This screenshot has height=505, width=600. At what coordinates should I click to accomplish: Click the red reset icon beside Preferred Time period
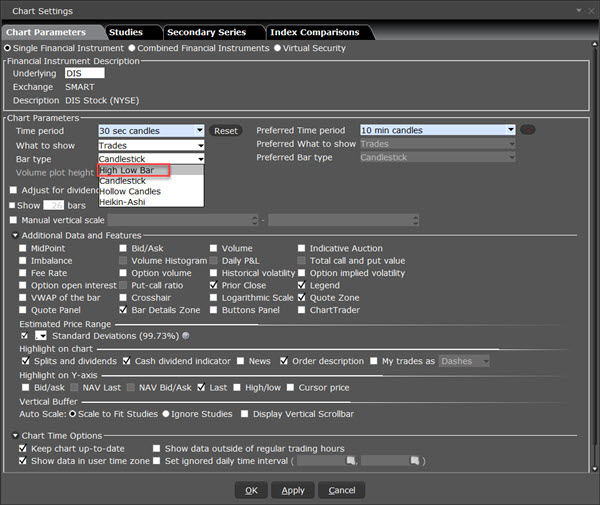(528, 130)
